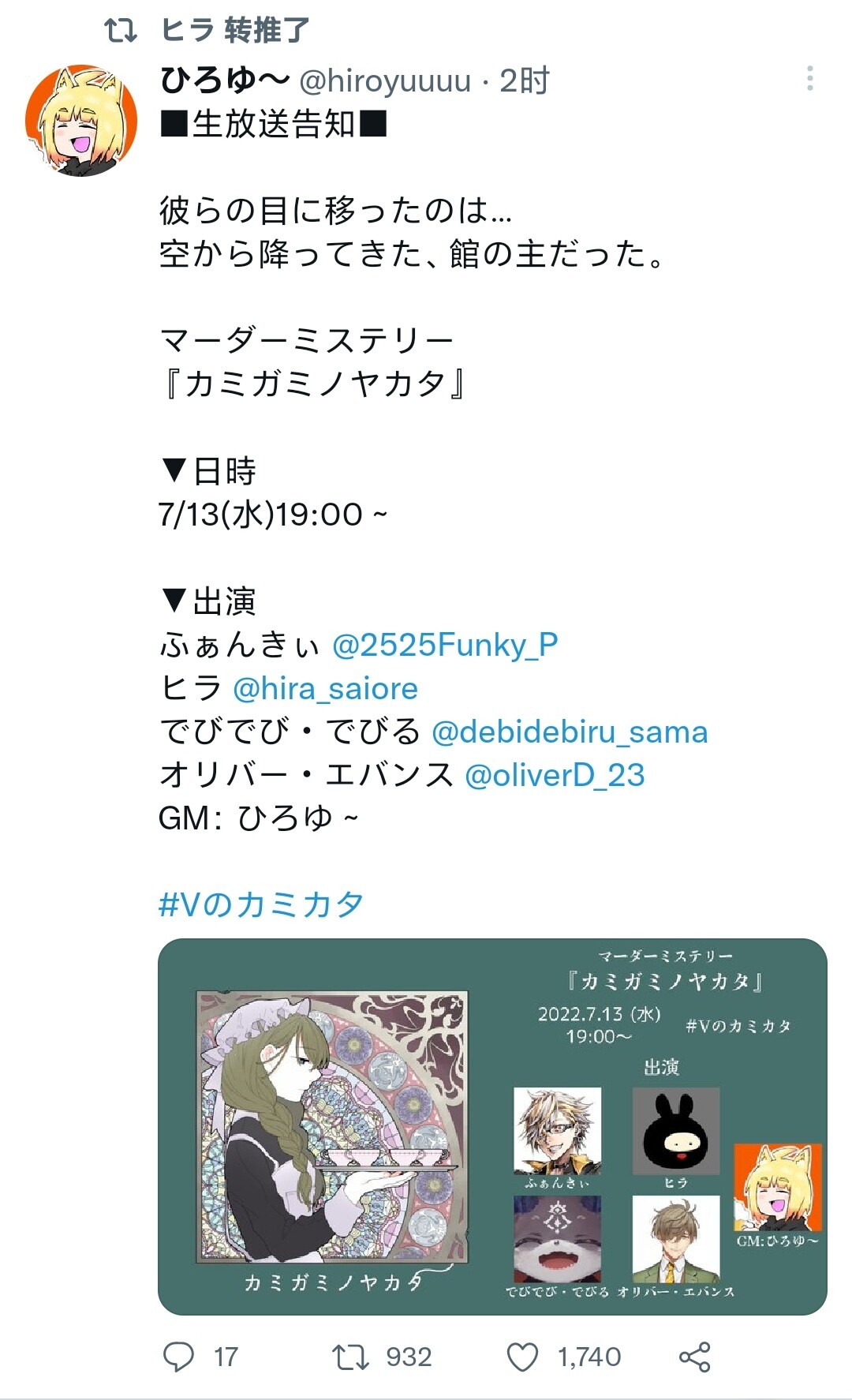Screen dimensions: 852x1400
Task: Open ひろゆ〜 profile avatar
Action: [81, 120]
